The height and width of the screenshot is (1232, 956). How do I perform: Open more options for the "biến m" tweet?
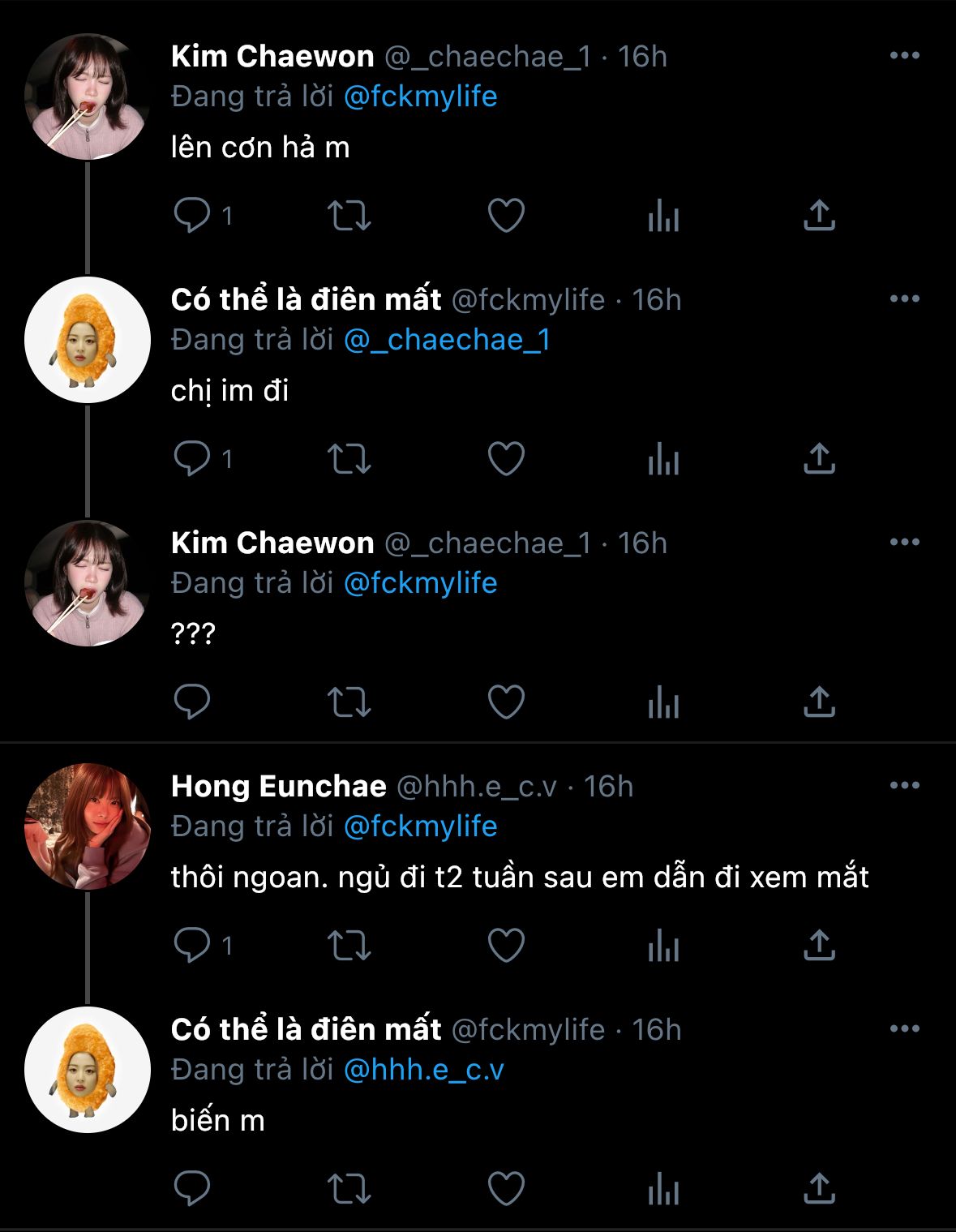coord(904,1029)
